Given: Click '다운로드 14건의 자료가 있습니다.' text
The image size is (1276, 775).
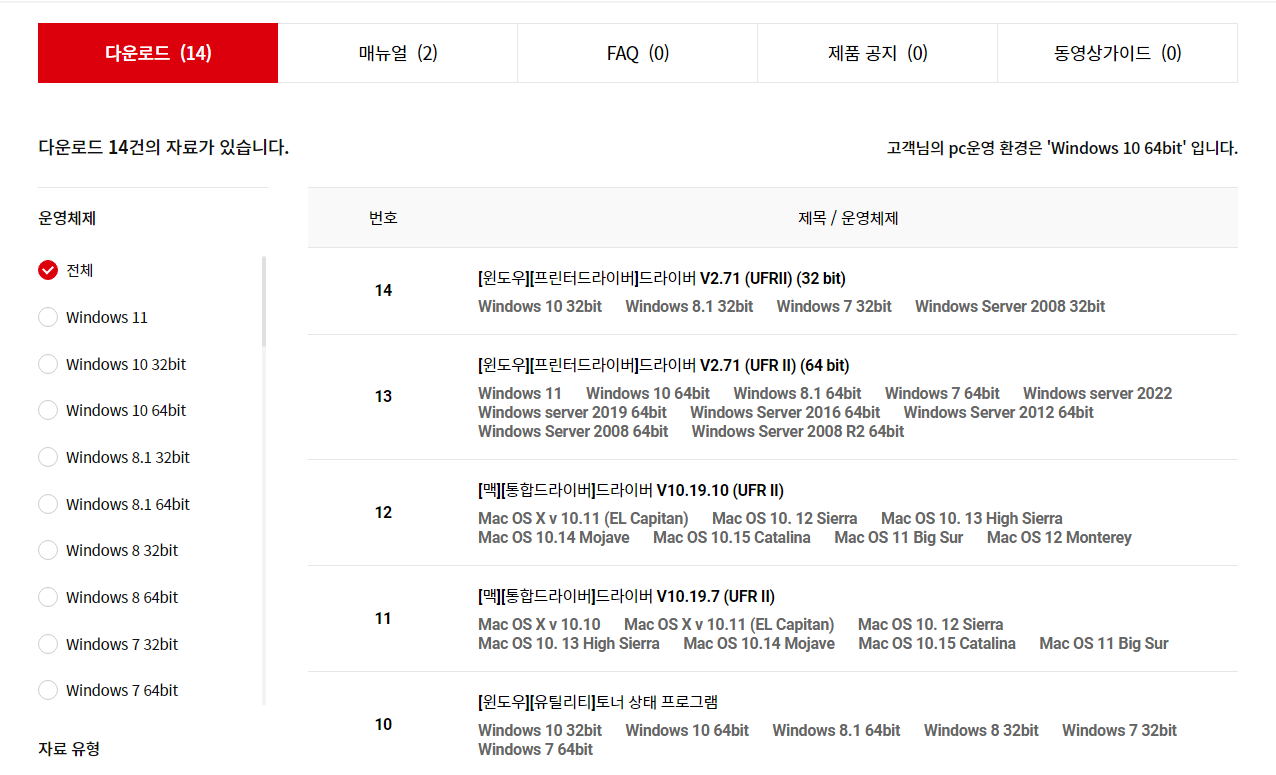Looking at the screenshot, I should (x=163, y=148).
